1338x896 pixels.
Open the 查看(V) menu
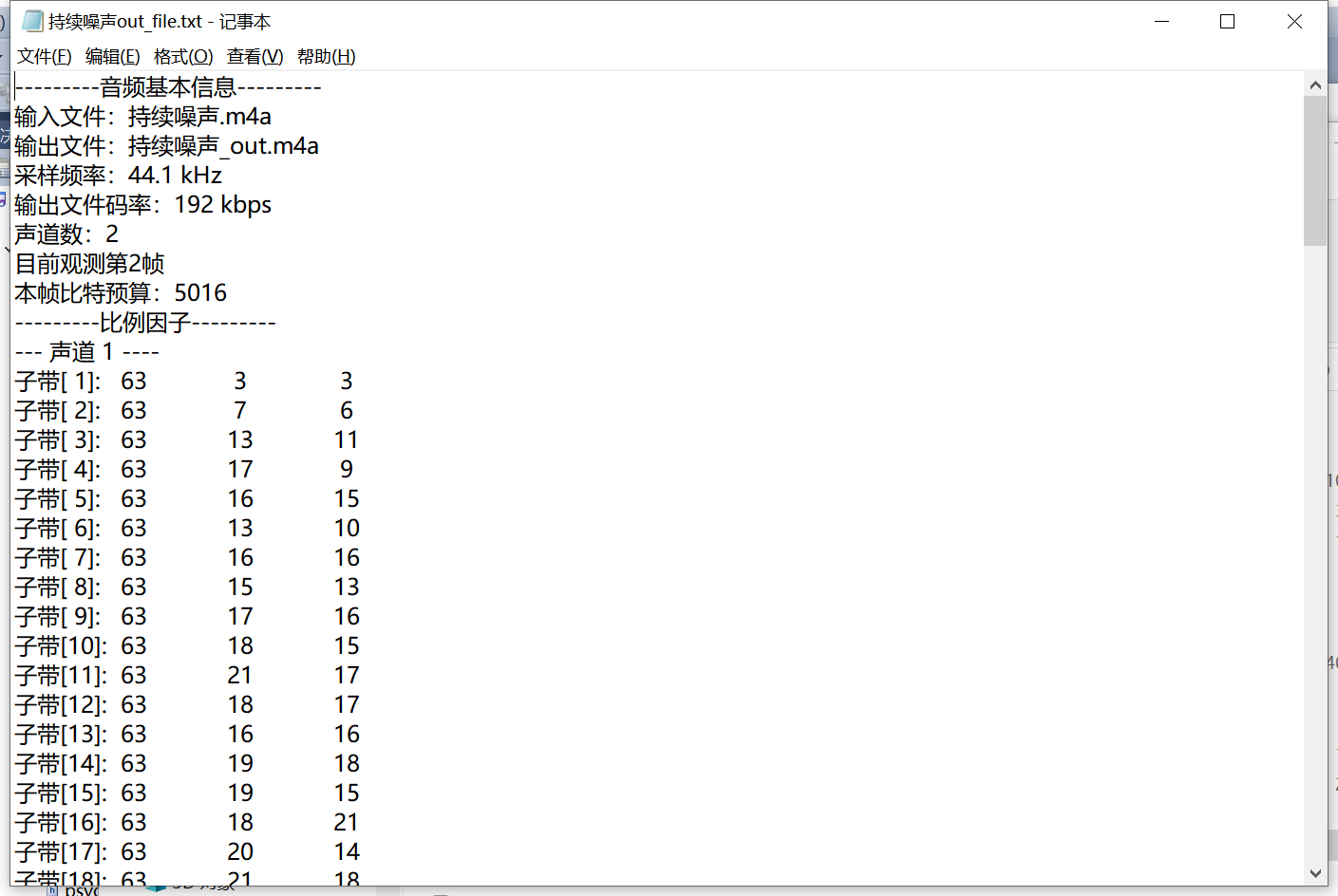click(x=254, y=56)
